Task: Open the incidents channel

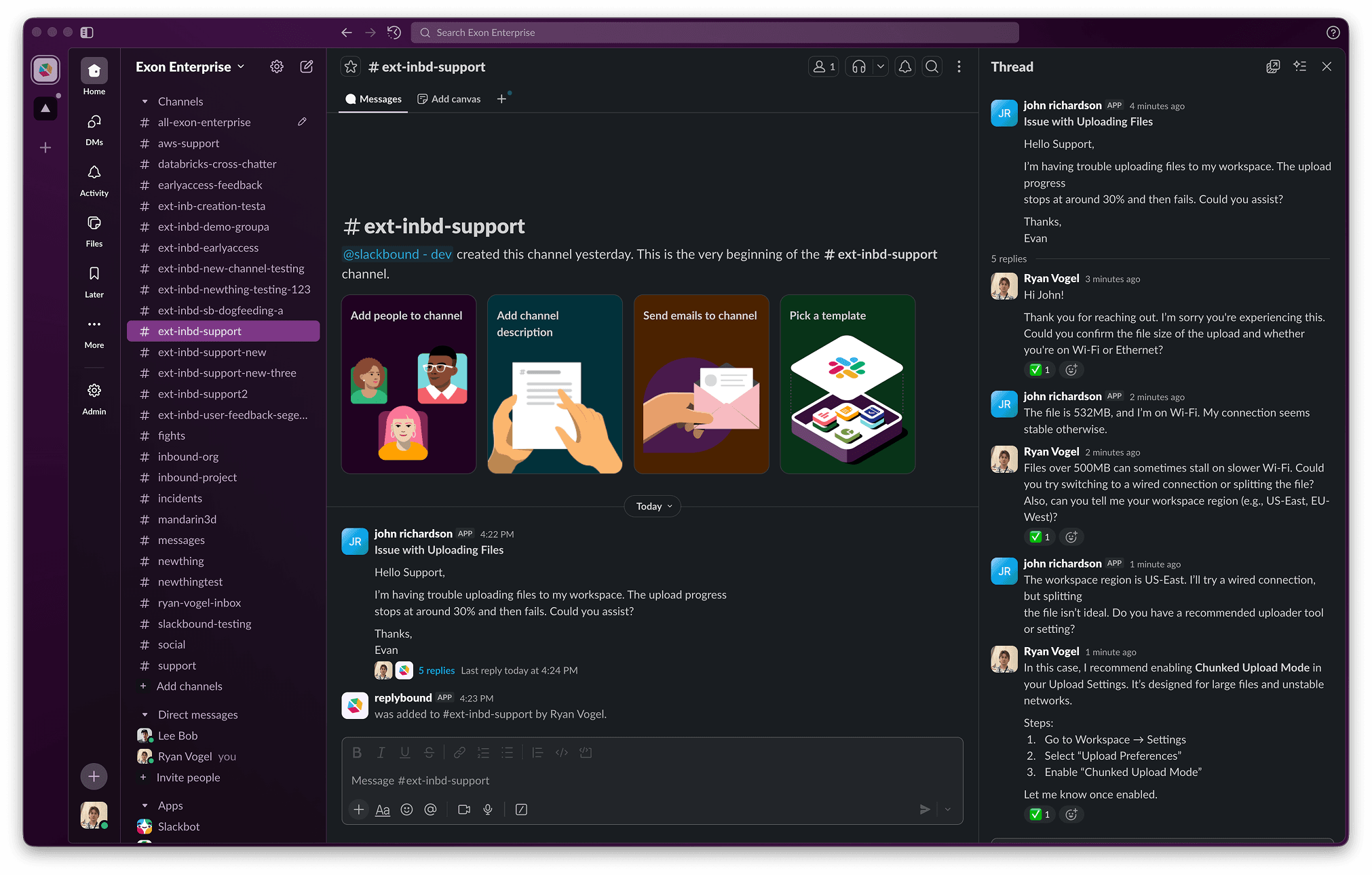Action: (x=223, y=499)
